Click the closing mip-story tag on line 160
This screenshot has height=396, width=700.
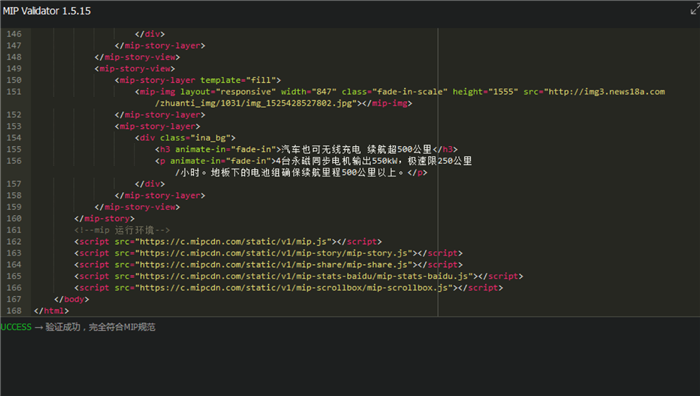click(x=104, y=218)
